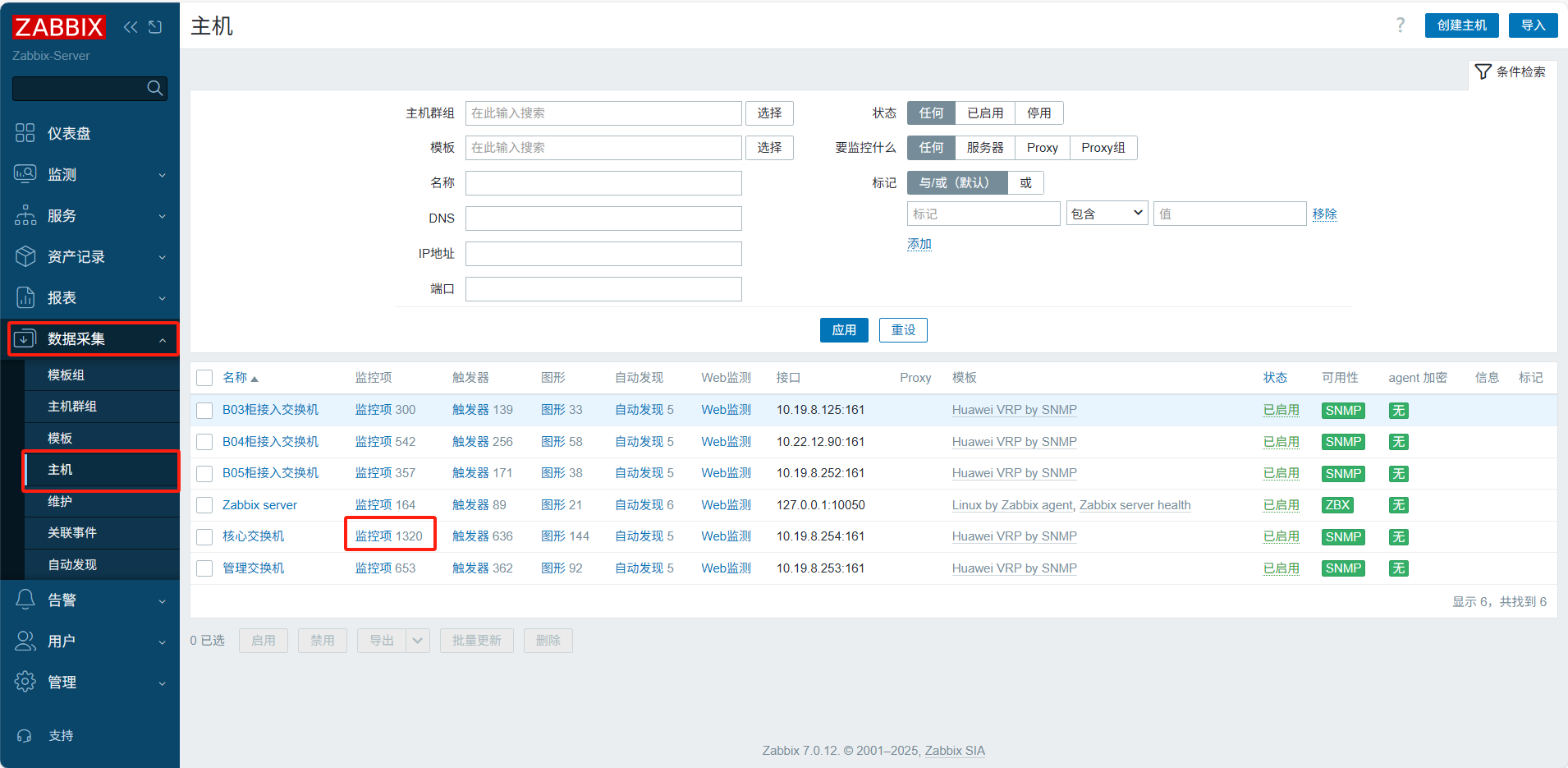Toggle the select-all checkbox in the table header
1568x768 pixels.
pos(204,378)
